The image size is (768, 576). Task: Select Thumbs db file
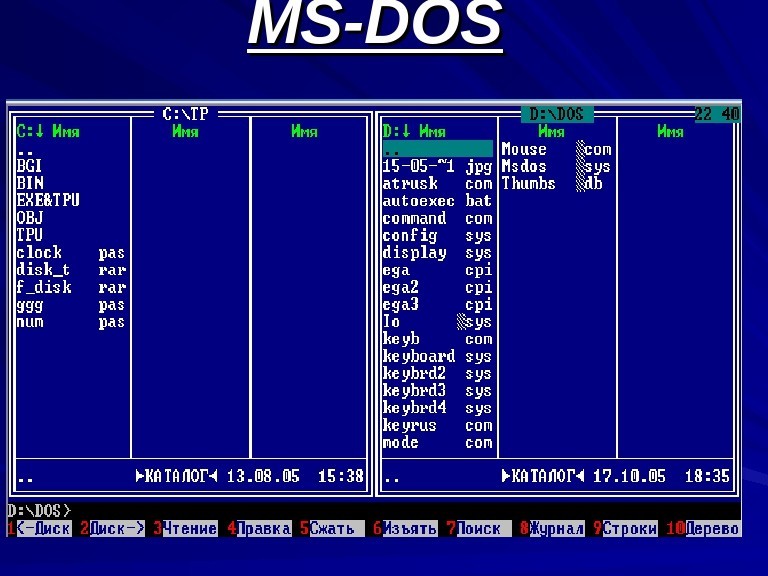(x=552, y=183)
